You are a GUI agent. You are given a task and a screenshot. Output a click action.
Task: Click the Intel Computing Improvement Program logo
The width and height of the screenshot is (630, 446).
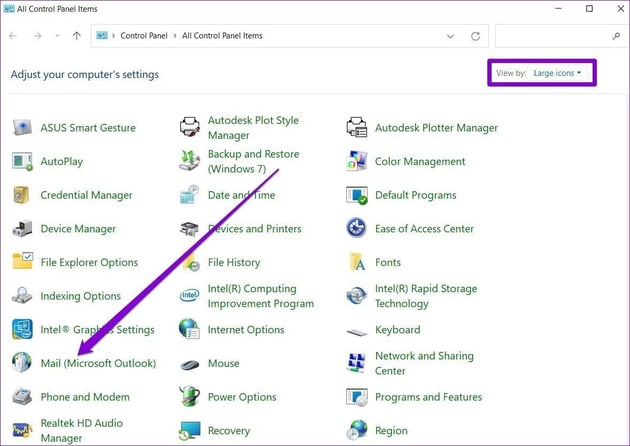click(190, 296)
